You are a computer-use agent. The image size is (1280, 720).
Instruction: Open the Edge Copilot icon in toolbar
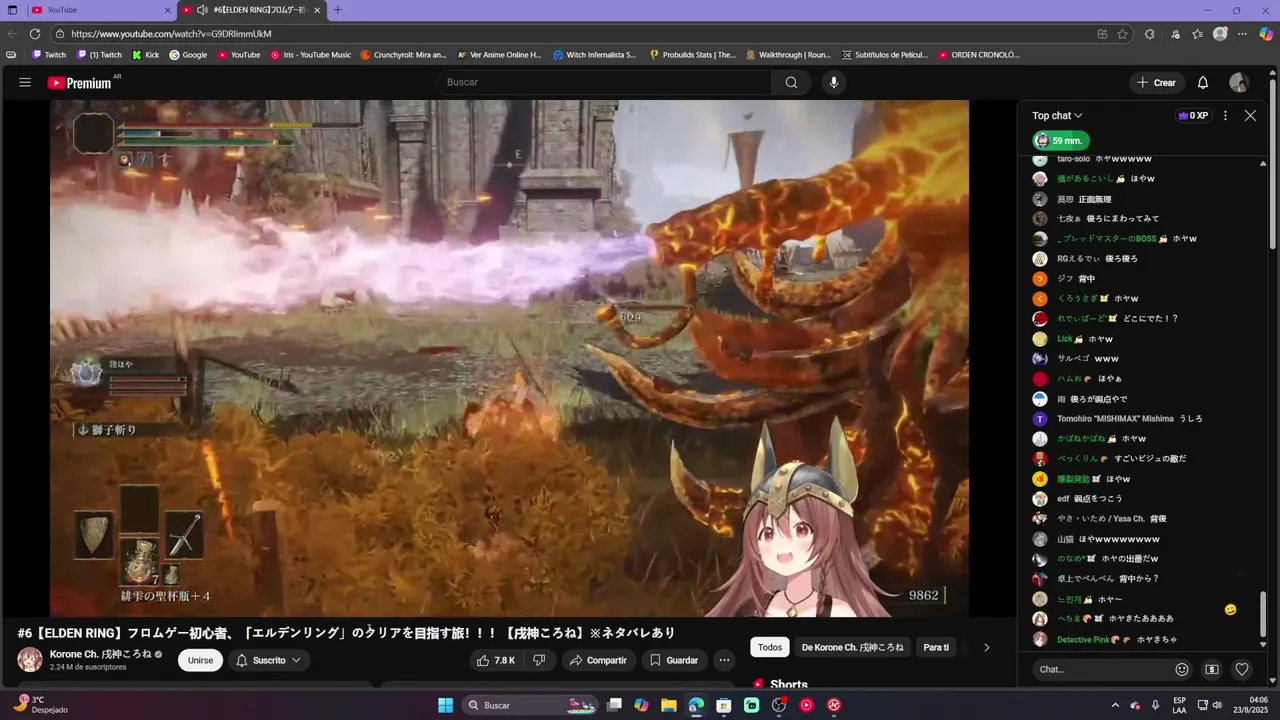point(1266,33)
